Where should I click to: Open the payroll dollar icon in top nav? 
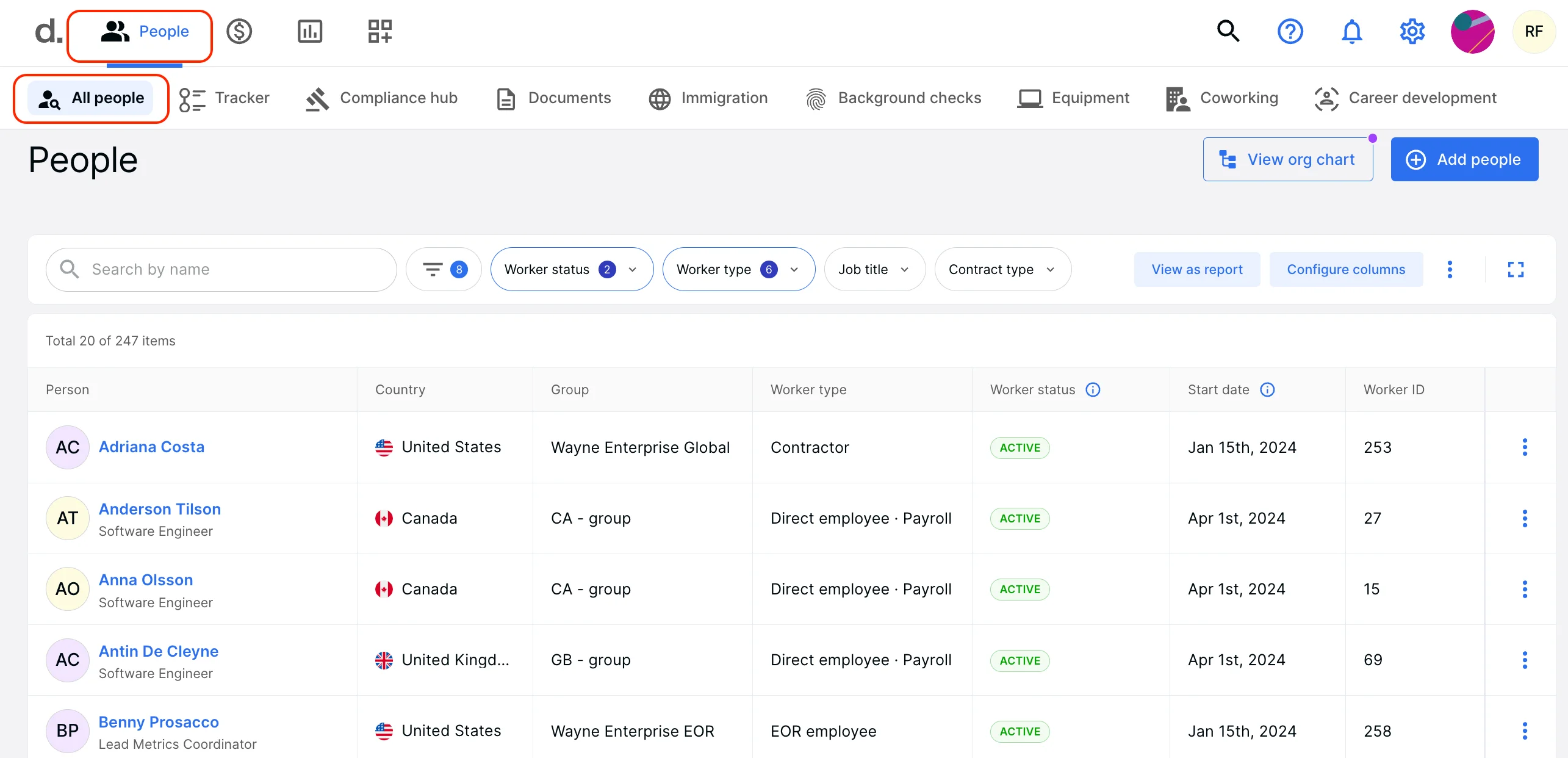point(239,31)
